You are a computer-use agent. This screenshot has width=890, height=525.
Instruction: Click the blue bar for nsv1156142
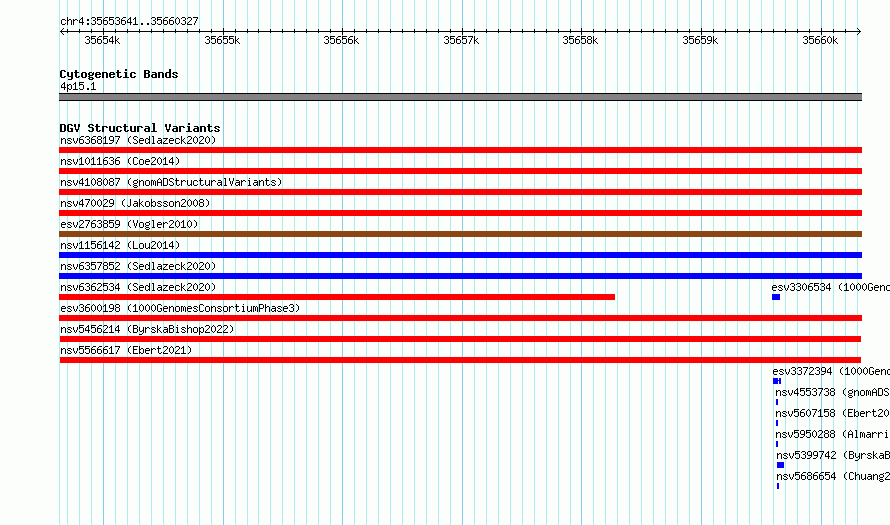point(460,255)
